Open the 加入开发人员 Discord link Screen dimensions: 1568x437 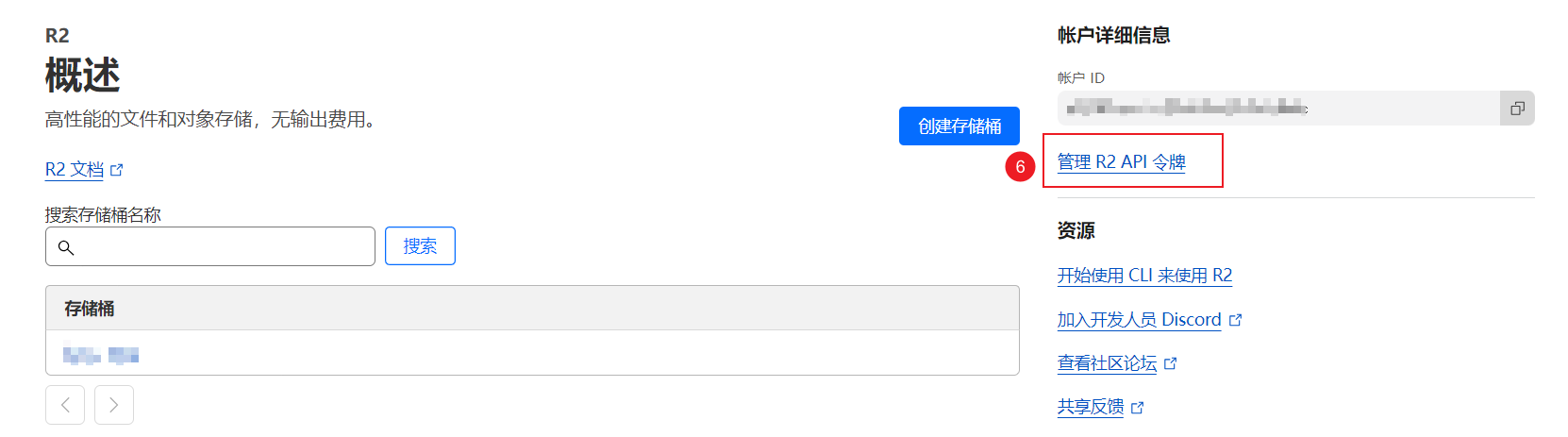pyautogui.click(x=1139, y=319)
